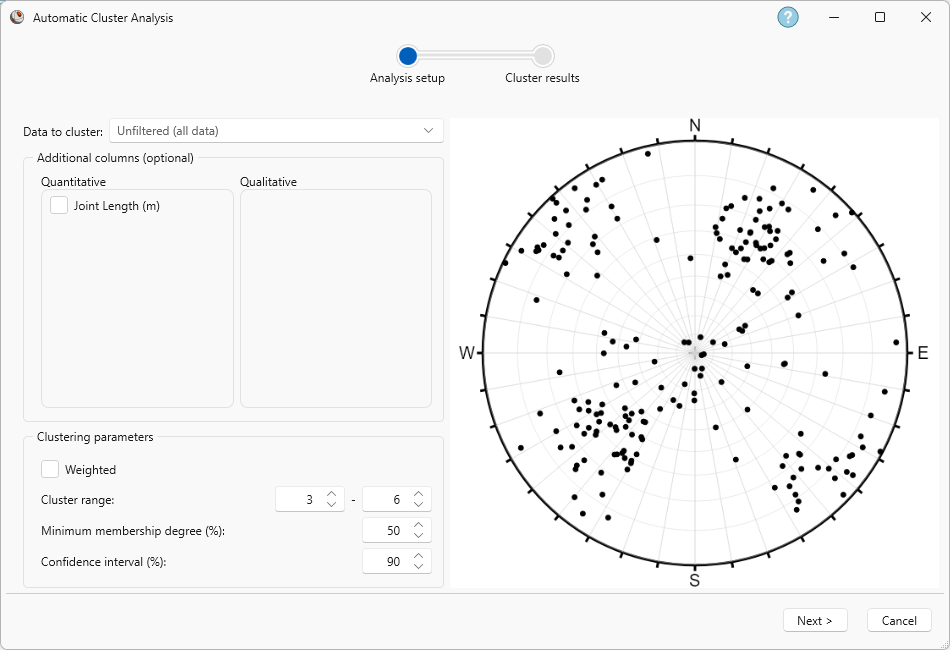Click the N label on the stereonet
The image size is (950, 650).
pyautogui.click(x=695, y=125)
